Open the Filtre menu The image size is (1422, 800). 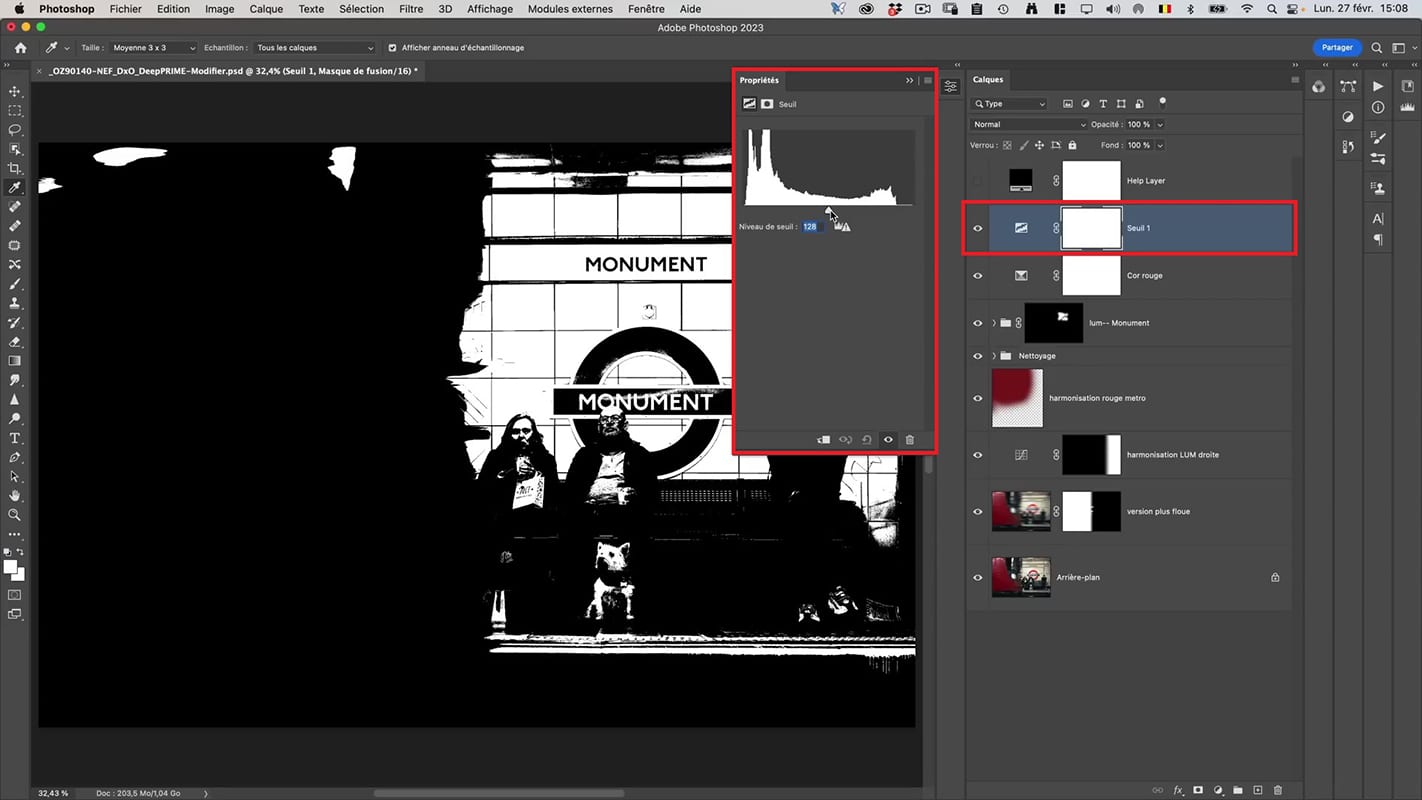click(x=411, y=9)
